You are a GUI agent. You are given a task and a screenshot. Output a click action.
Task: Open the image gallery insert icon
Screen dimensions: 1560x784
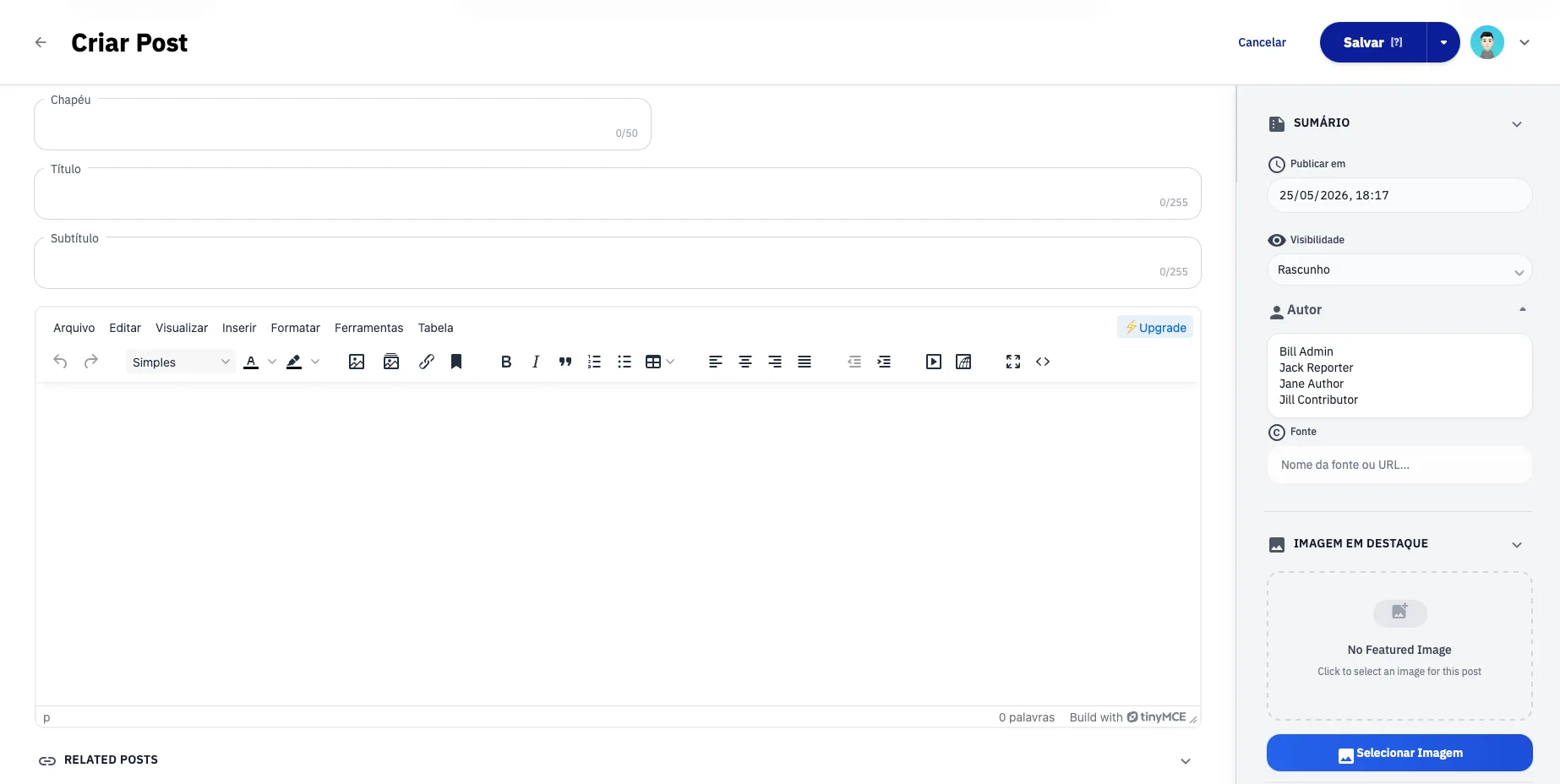391,362
